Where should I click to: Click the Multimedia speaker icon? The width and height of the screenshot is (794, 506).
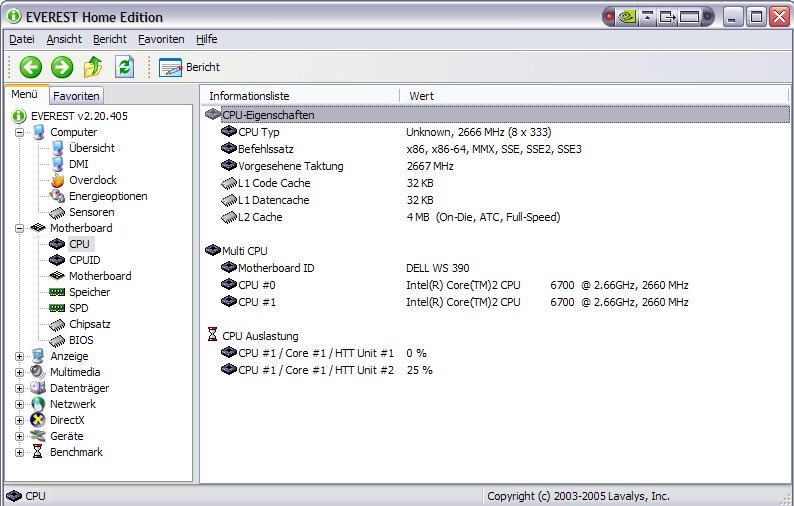click(x=38, y=372)
